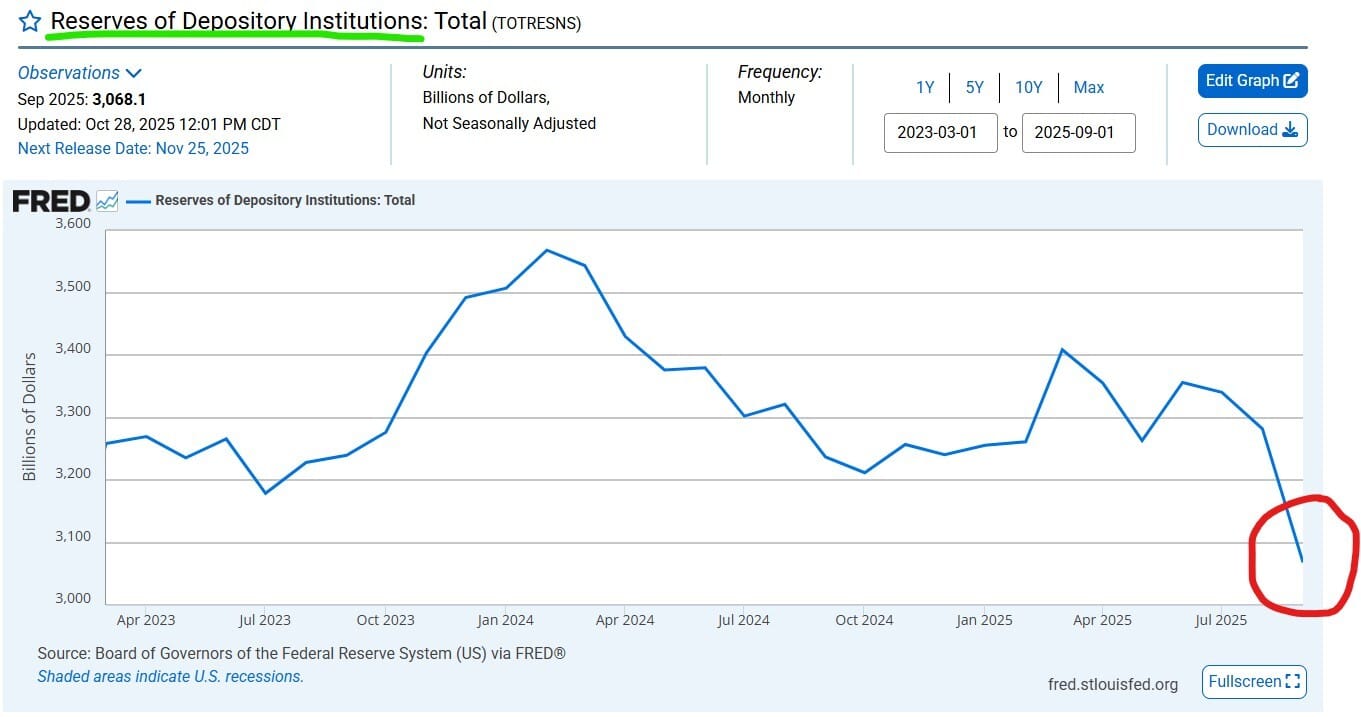1361x717 pixels.
Task: Click the Fullscreen expand icon
Action: [1293, 682]
